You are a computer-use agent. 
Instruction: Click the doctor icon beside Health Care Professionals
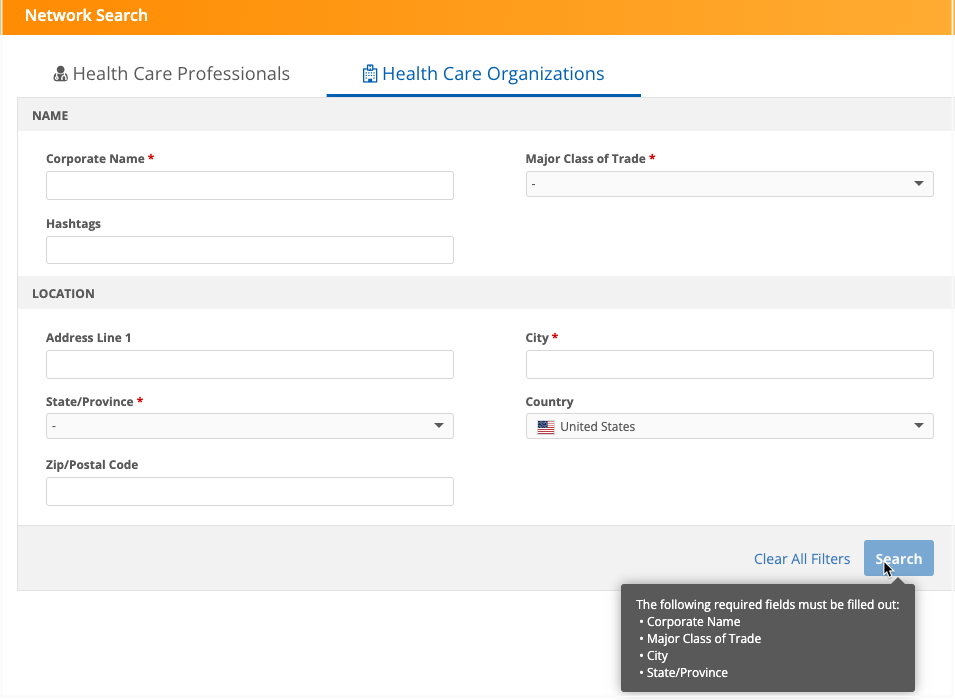(60, 74)
